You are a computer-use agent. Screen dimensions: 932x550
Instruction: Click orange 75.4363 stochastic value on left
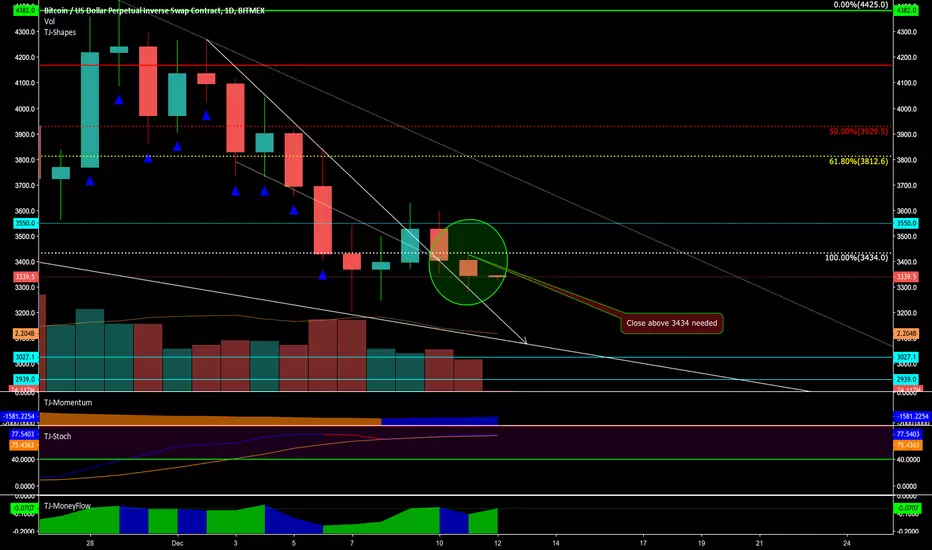click(x=24, y=445)
